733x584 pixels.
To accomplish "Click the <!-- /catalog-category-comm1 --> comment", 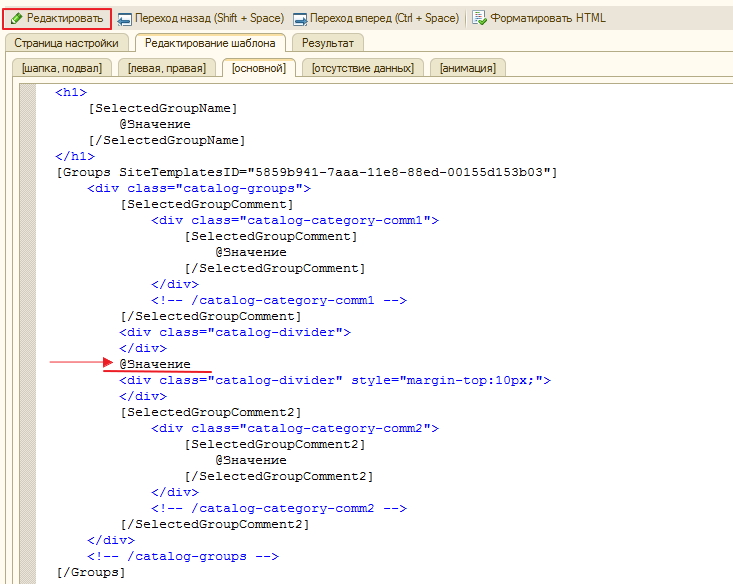I will 279,300.
